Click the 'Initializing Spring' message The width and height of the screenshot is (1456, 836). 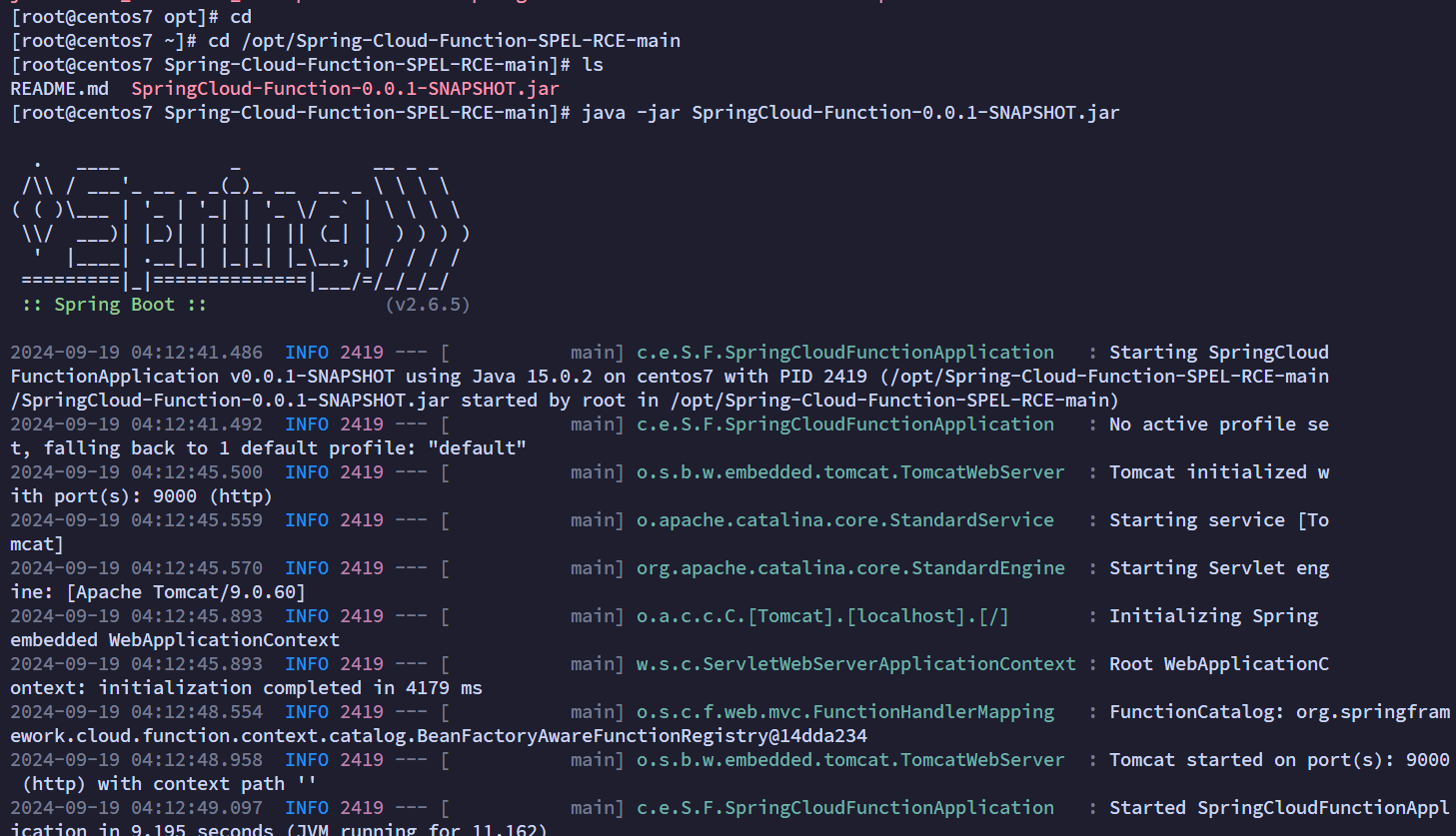click(x=1213, y=615)
